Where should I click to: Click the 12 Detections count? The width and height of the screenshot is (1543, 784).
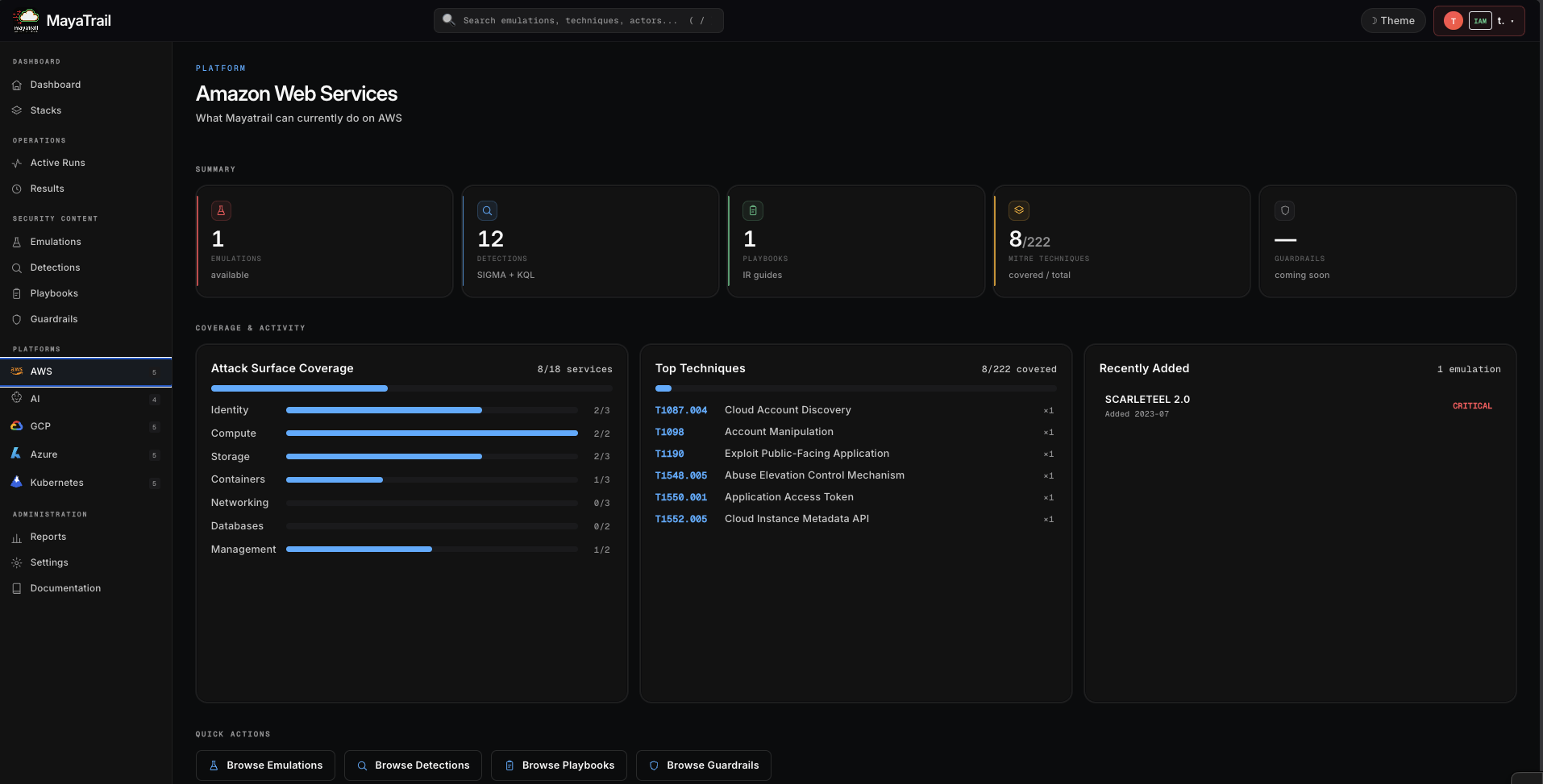(490, 239)
